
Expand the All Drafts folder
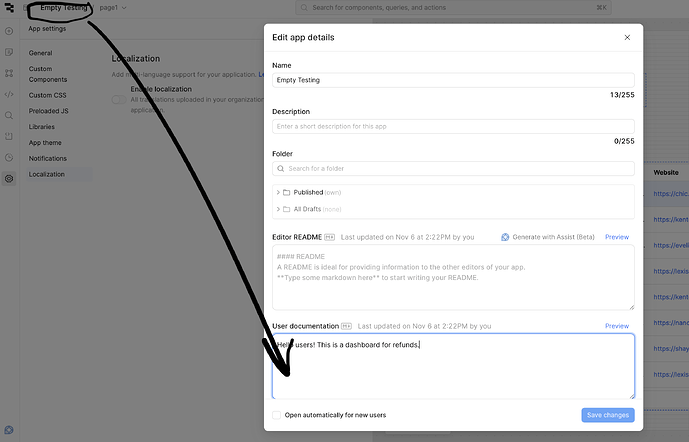tap(278, 209)
